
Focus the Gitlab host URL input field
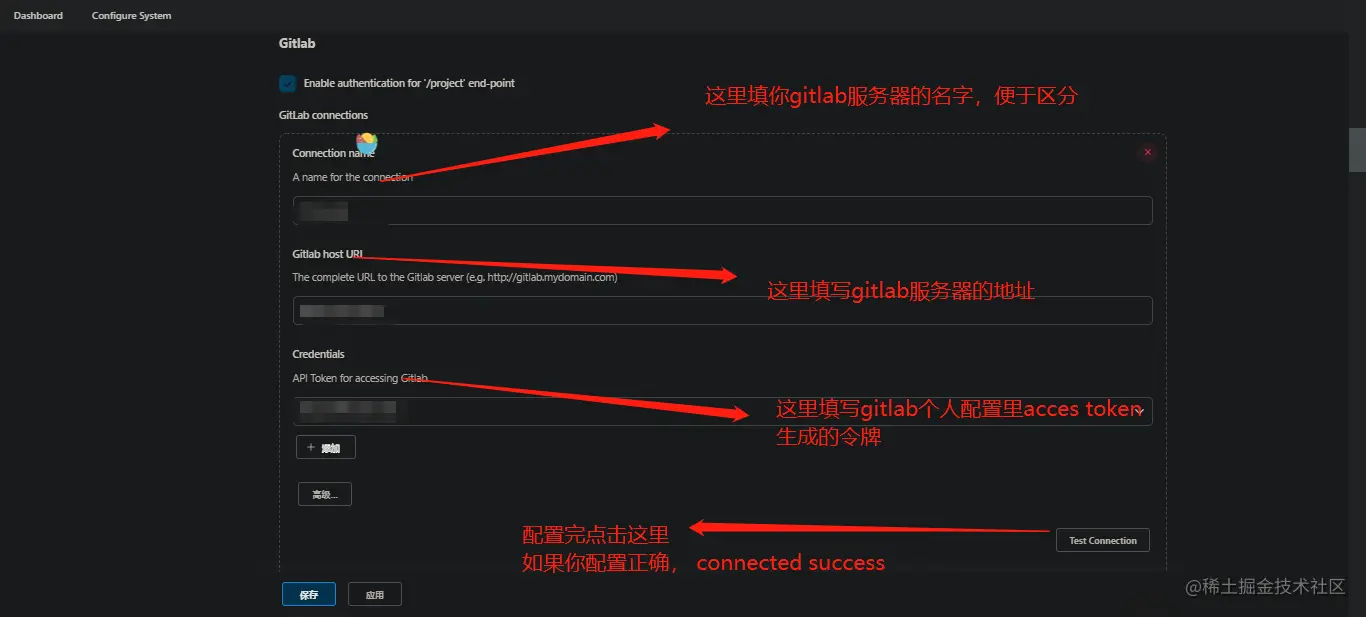pyautogui.click(x=722, y=310)
